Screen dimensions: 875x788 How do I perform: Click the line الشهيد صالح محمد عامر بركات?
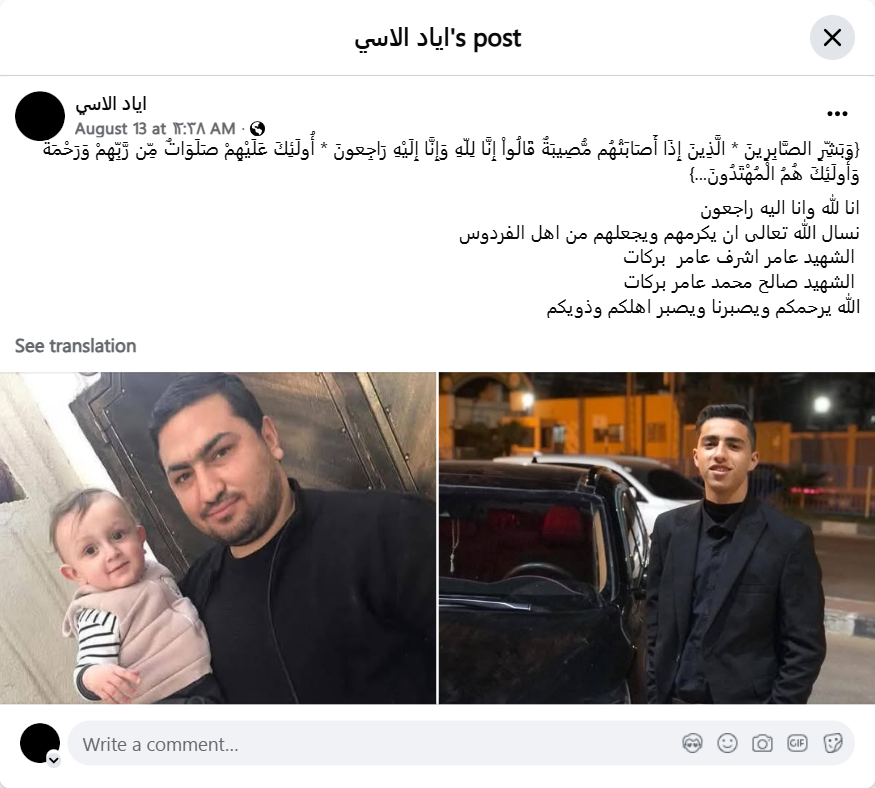[739, 282]
